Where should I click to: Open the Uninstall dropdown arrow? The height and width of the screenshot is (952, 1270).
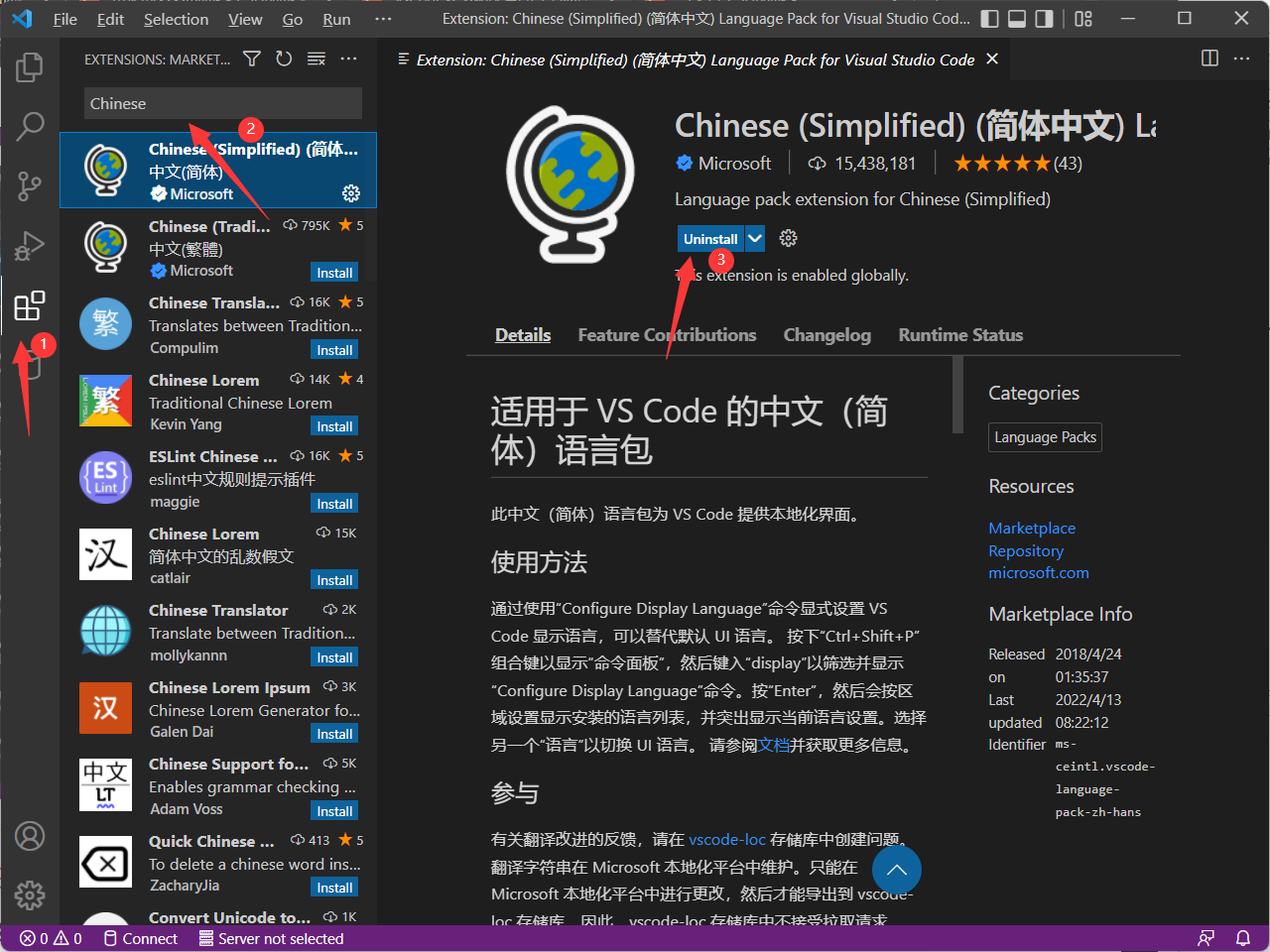tap(755, 238)
